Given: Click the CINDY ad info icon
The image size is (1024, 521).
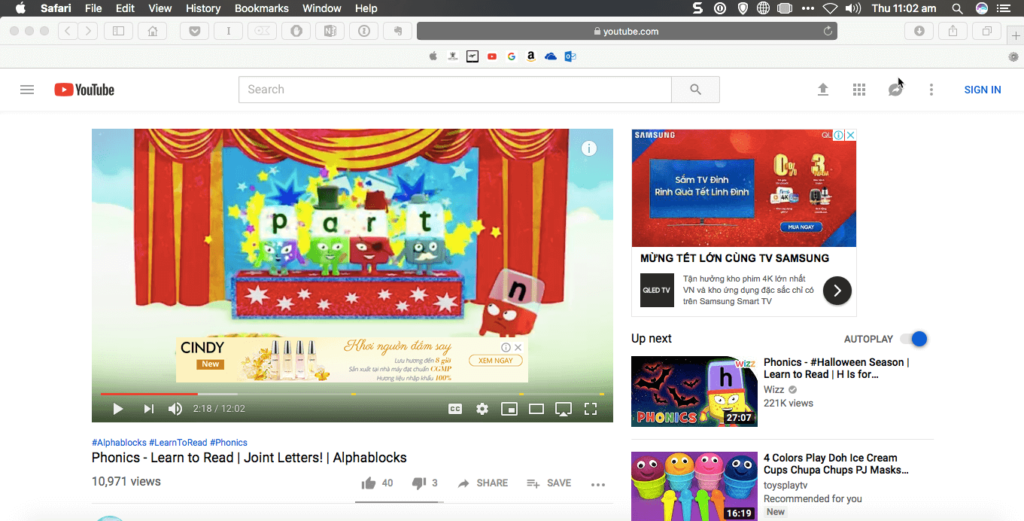Looking at the screenshot, I should [x=505, y=347].
